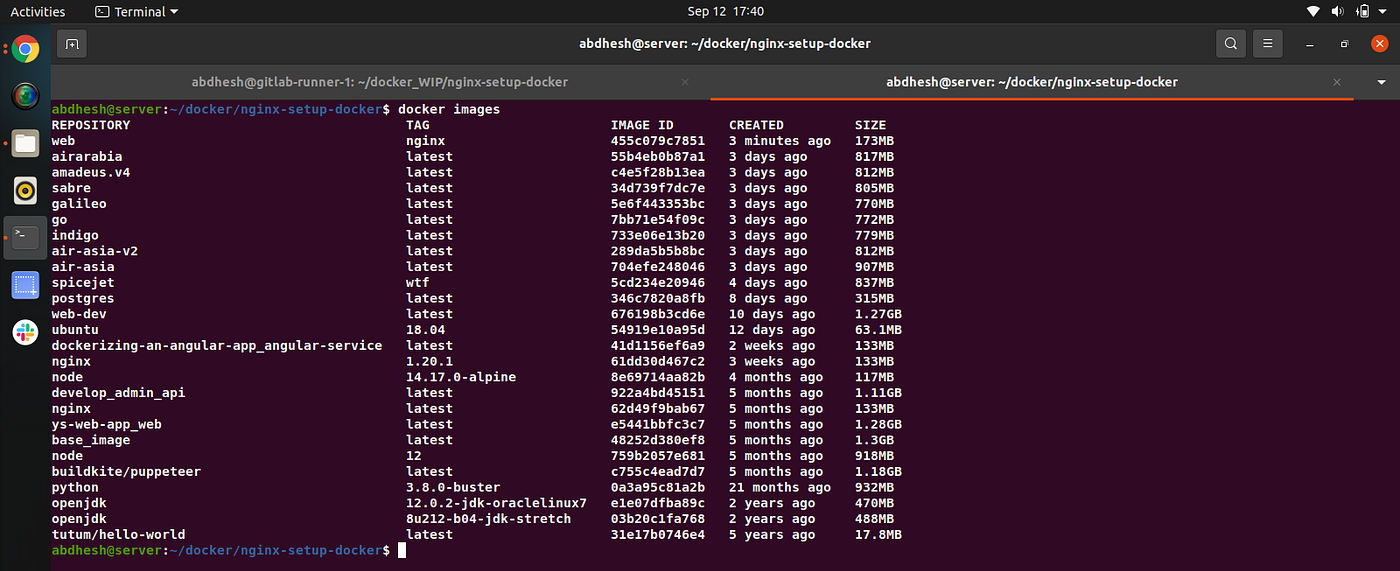This screenshot has width=1400, height=571.
Task: Click 'dockerizing-an-angular-app_angular-service' repository name
Action: pyautogui.click(x=217, y=345)
